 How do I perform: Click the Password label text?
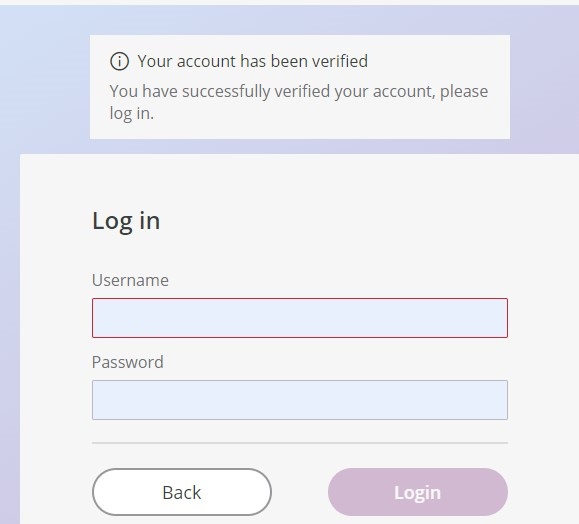point(127,362)
